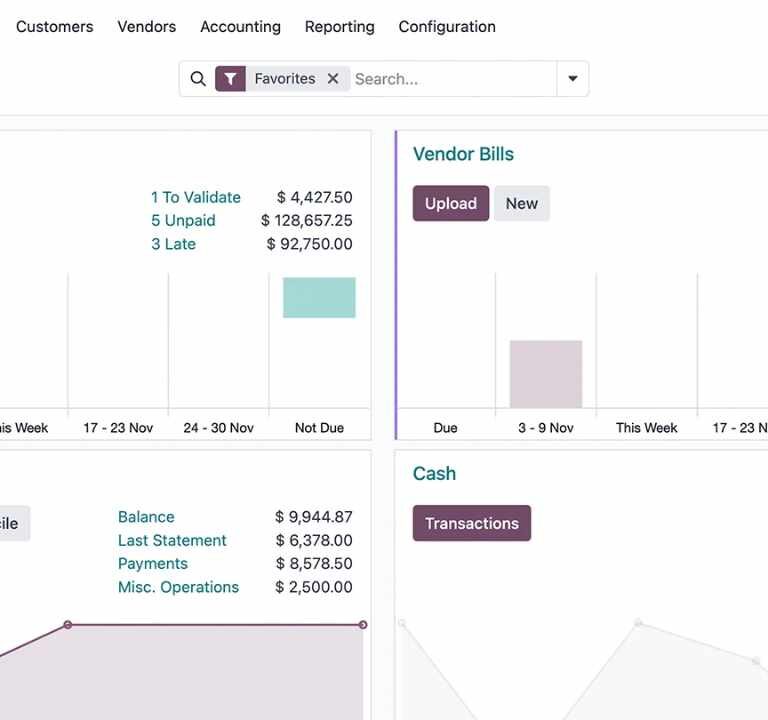
Task: Type in the Search input field
Action: pyautogui.click(x=450, y=79)
